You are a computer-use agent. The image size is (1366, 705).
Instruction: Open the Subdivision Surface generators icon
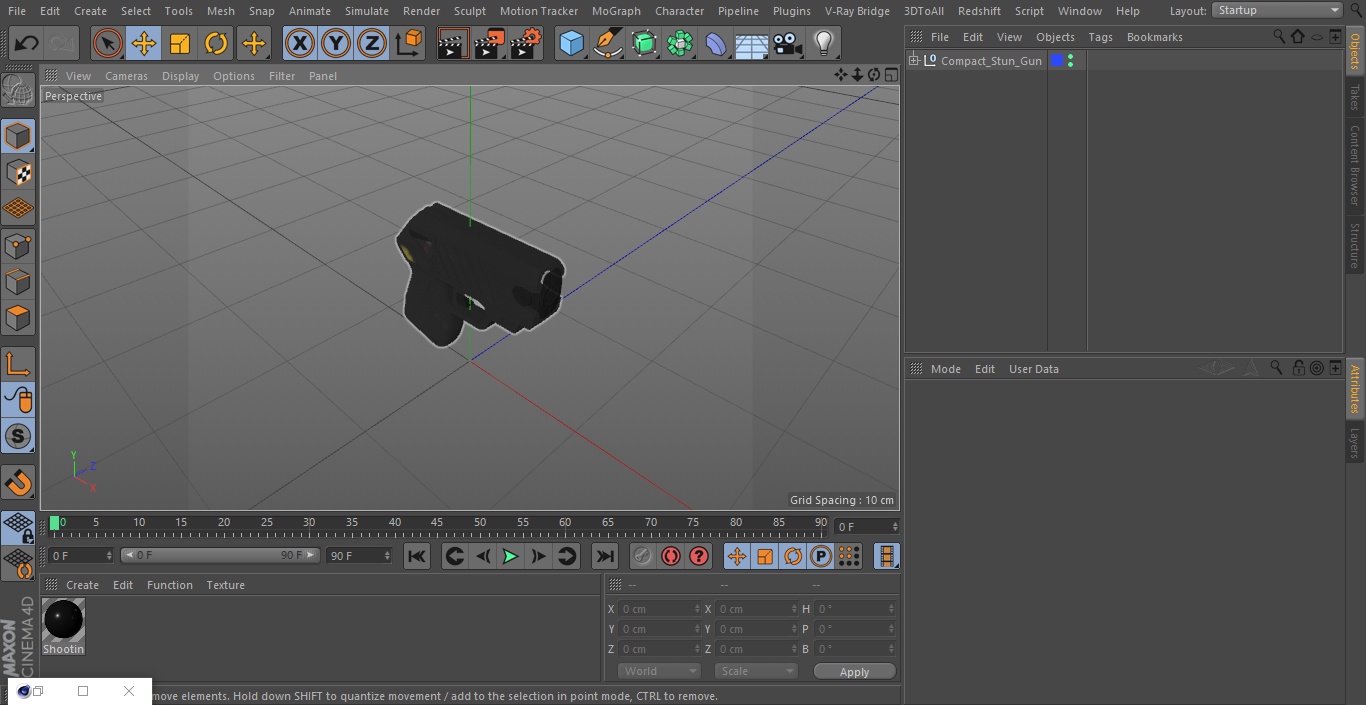tap(644, 44)
